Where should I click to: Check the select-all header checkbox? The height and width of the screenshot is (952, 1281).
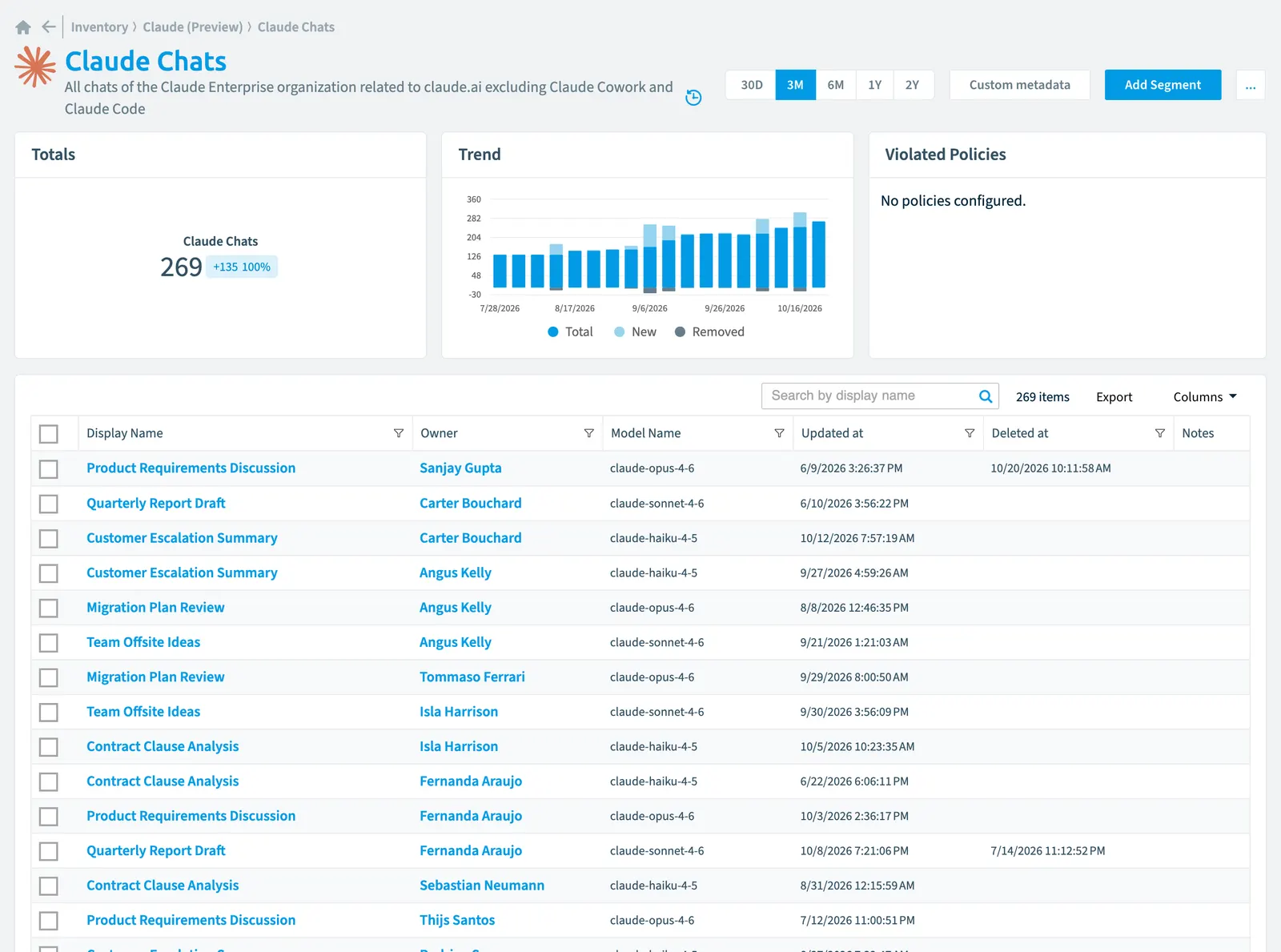pyautogui.click(x=49, y=433)
